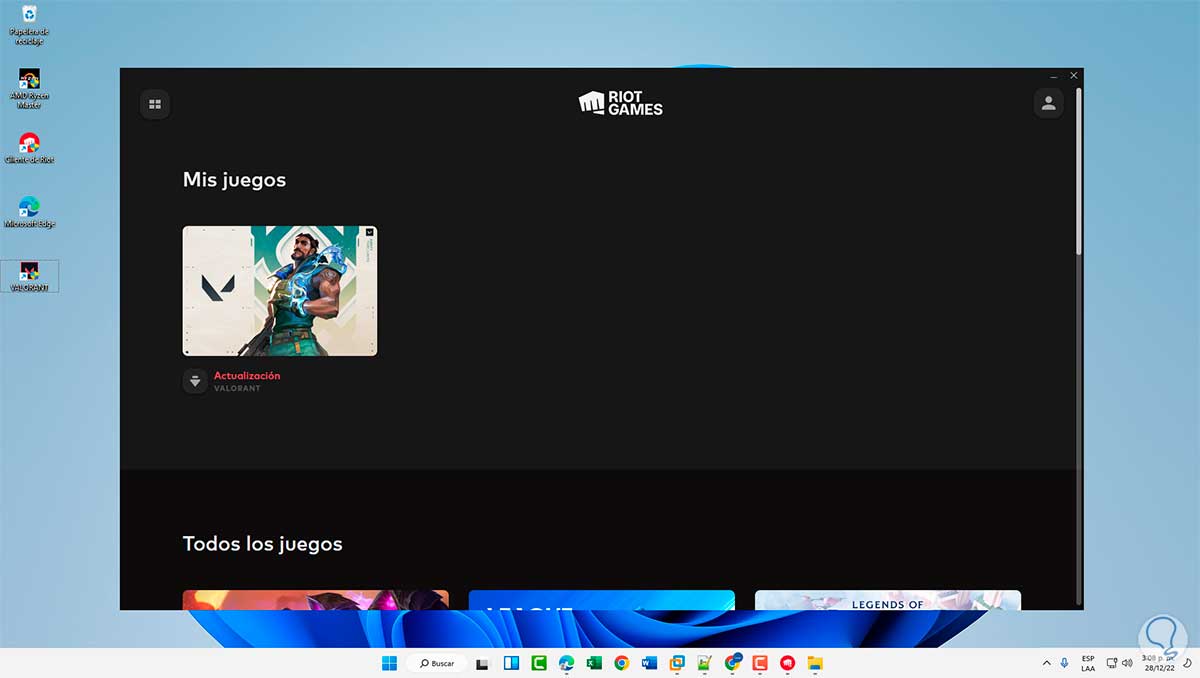Viewport: 1200px width, 678px height.
Task: Open Task View on the taskbar
Action: tap(482, 663)
